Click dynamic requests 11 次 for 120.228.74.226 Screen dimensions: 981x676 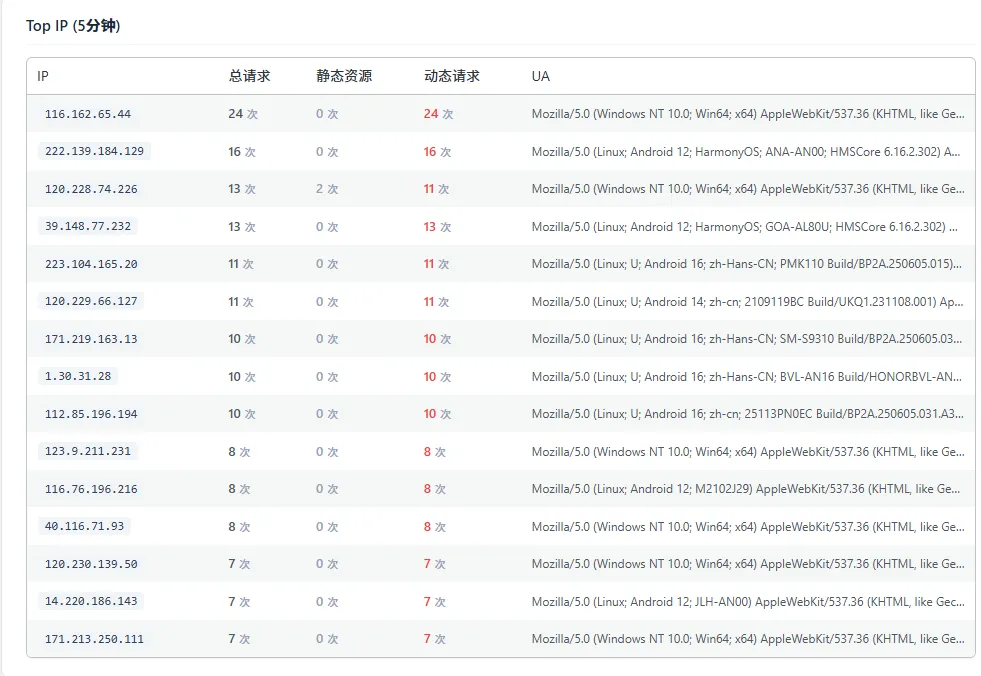click(437, 189)
